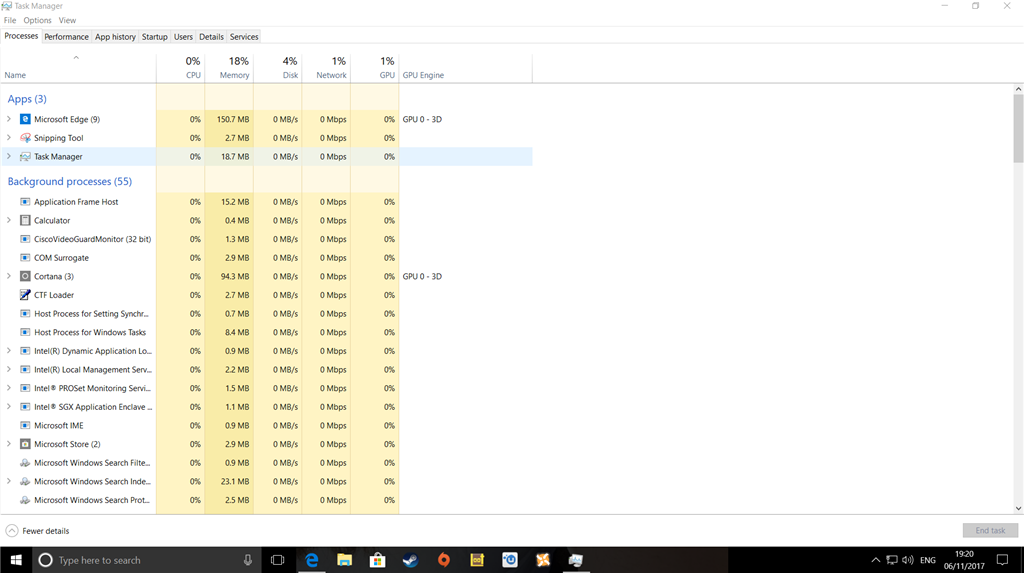Screen dimensions: 1024x573
Task: Click the Microsoft Windows Search Indexer icon
Action: click(x=25, y=482)
